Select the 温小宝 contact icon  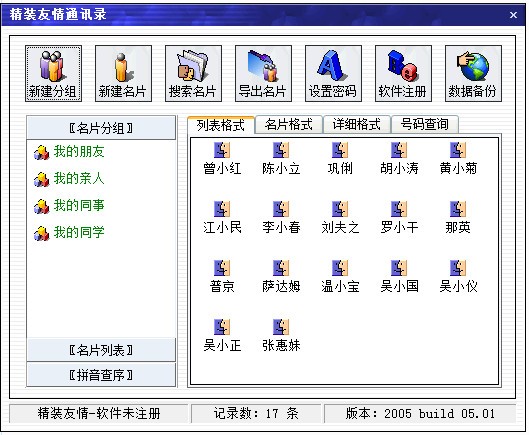[x=340, y=268]
